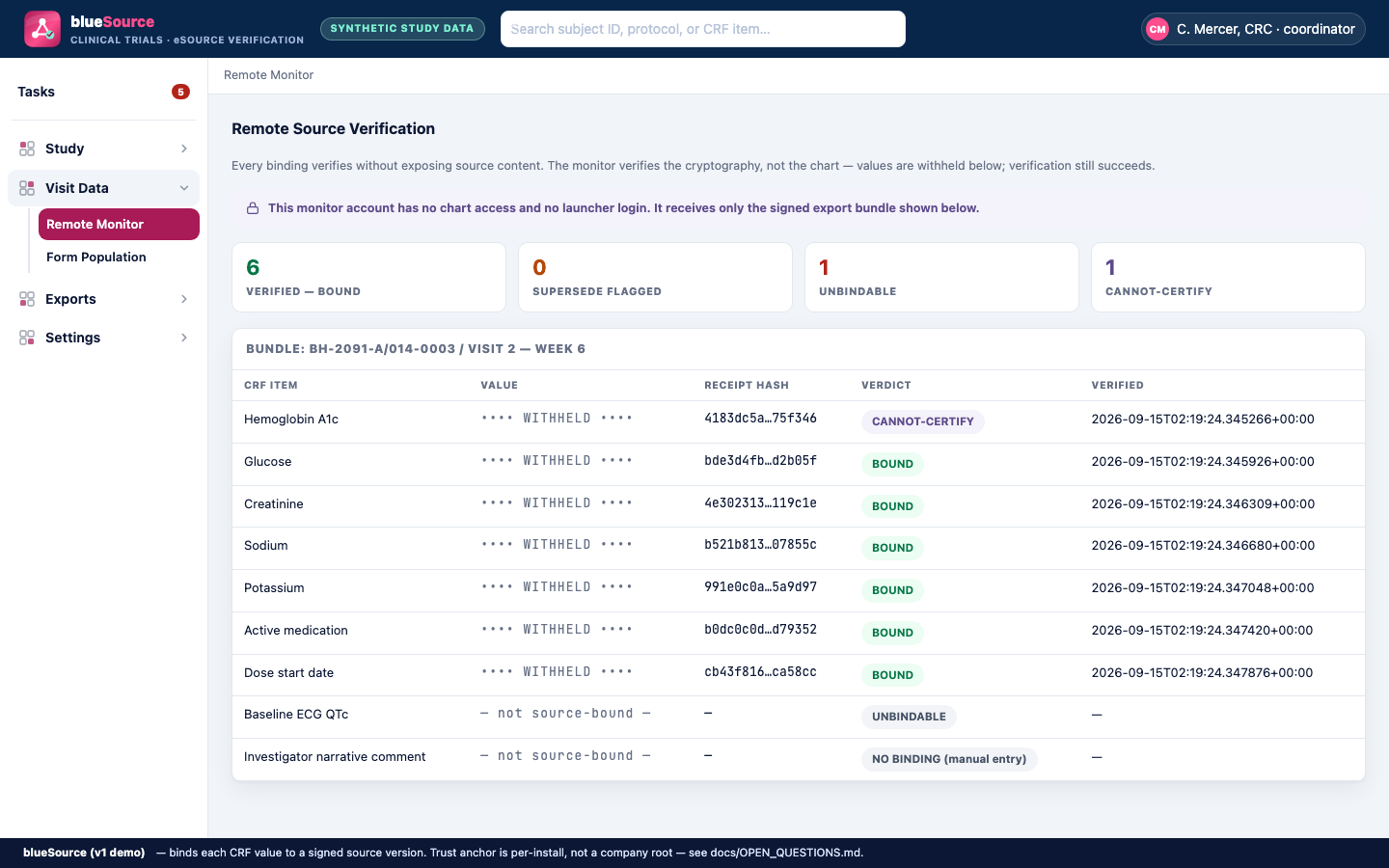Image resolution: width=1389 pixels, height=868 pixels.
Task: Collapse the Visit Data section chevron
Action: [x=184, y=188]
